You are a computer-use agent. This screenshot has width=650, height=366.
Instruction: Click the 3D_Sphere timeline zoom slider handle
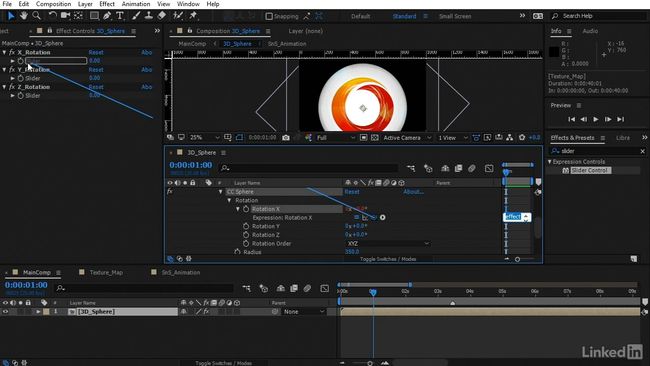[517, 259]
